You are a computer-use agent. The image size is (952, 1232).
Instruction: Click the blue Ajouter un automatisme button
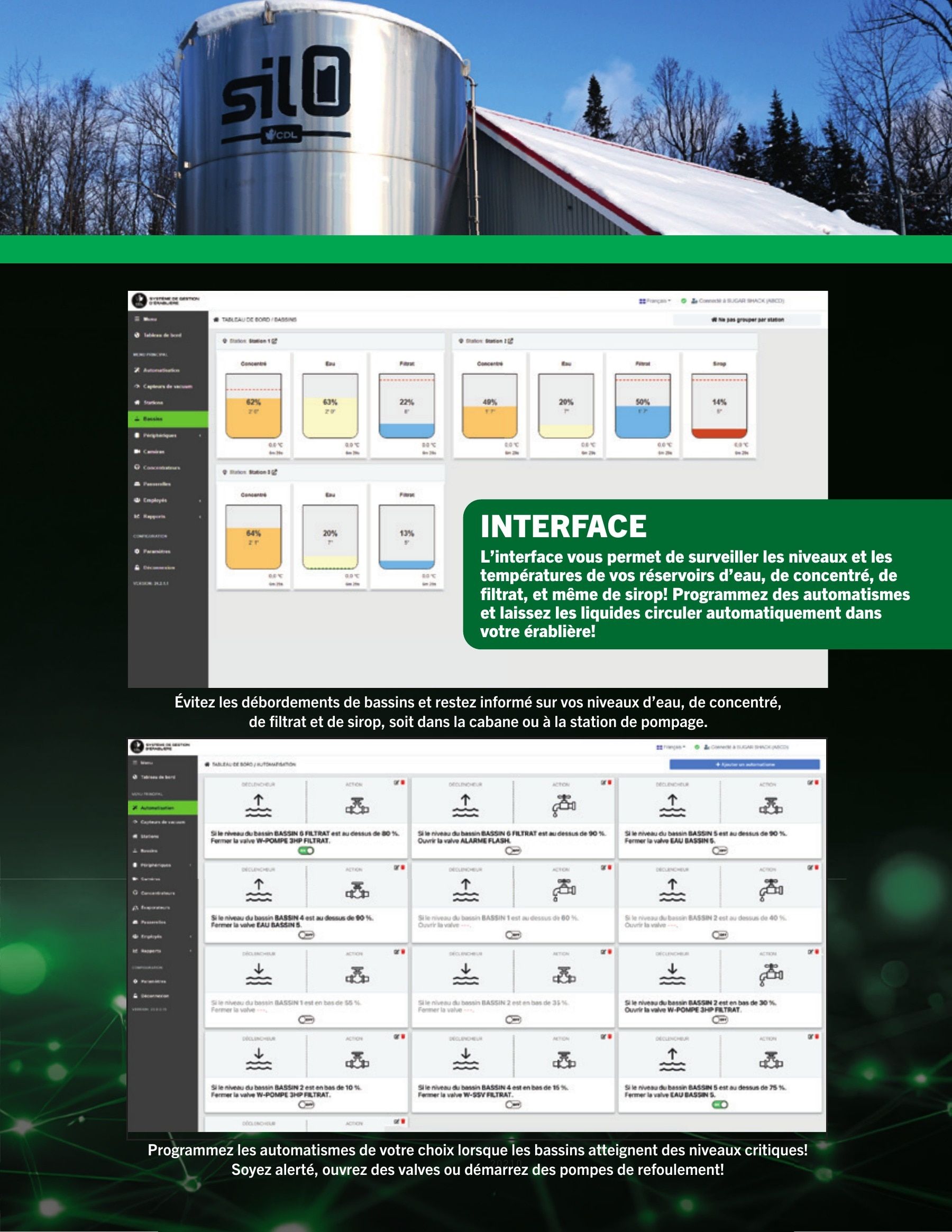coord(744,765)
